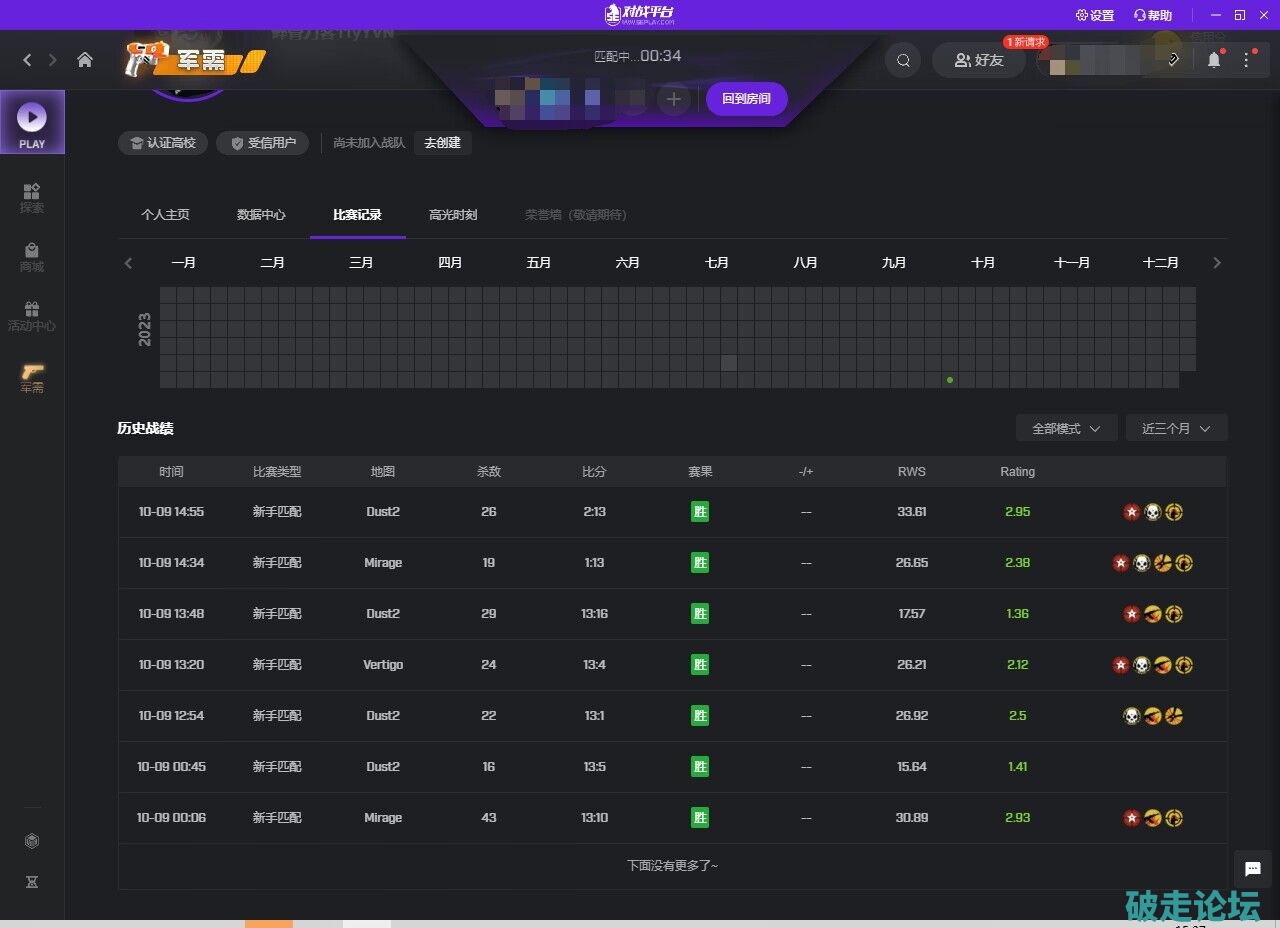Open the Explore section in sidebar
The width and height of the screenshot is (1280, 928).
[32, 197]
